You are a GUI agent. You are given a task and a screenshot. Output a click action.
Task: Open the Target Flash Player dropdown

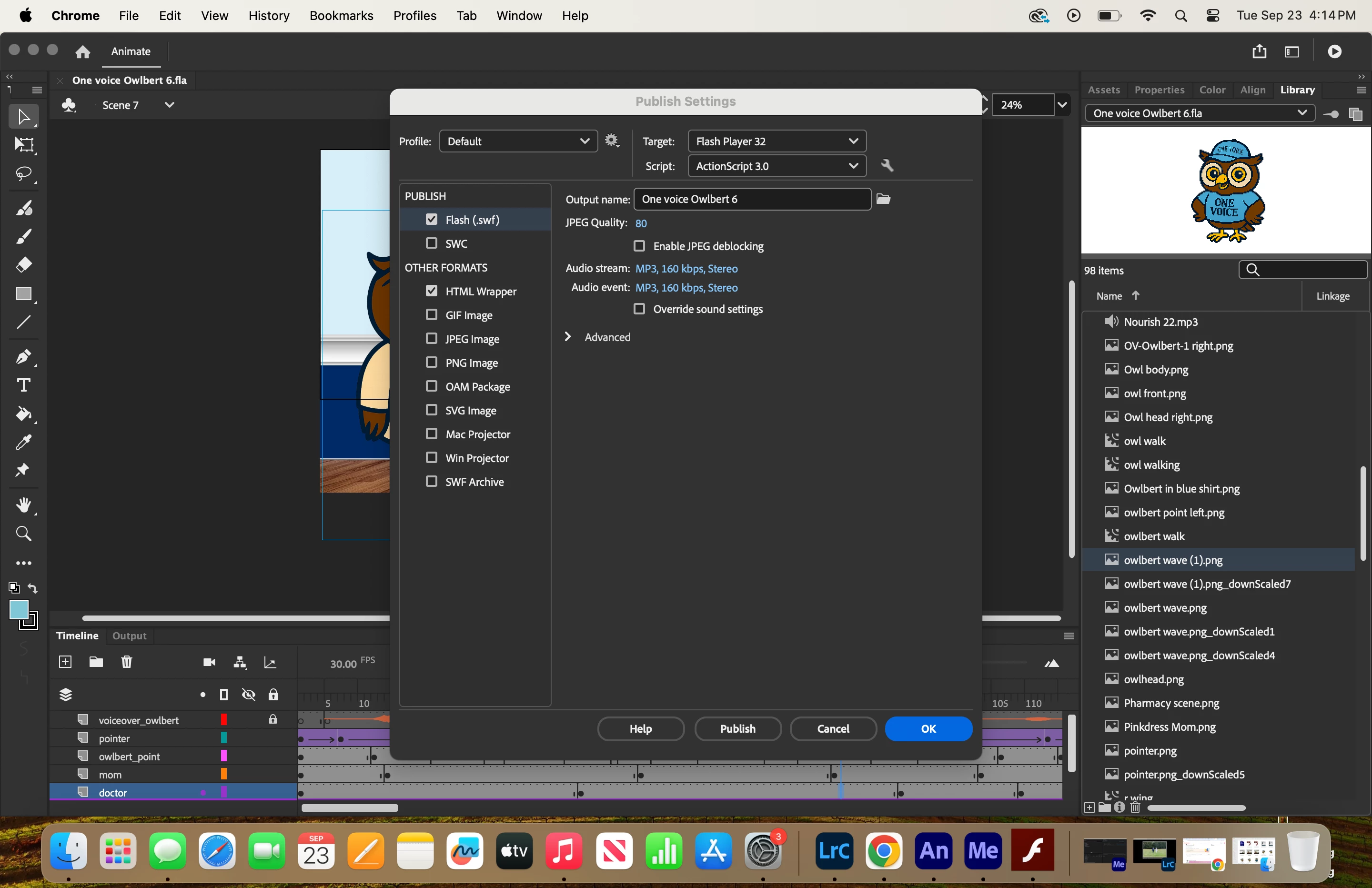click(777, 141)
